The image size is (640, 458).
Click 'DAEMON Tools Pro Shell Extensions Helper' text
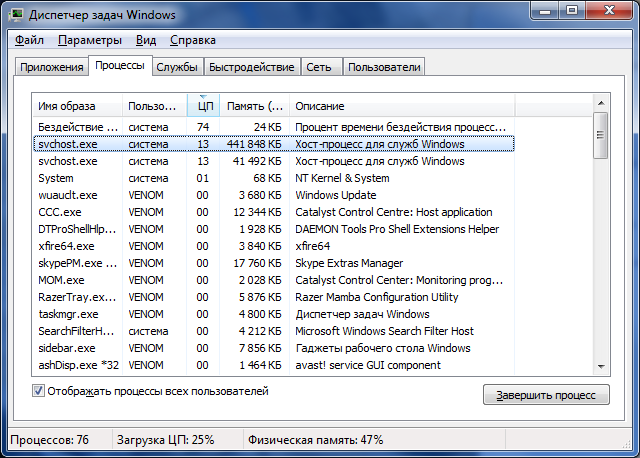pyautogui.click(x=397, y=229)
